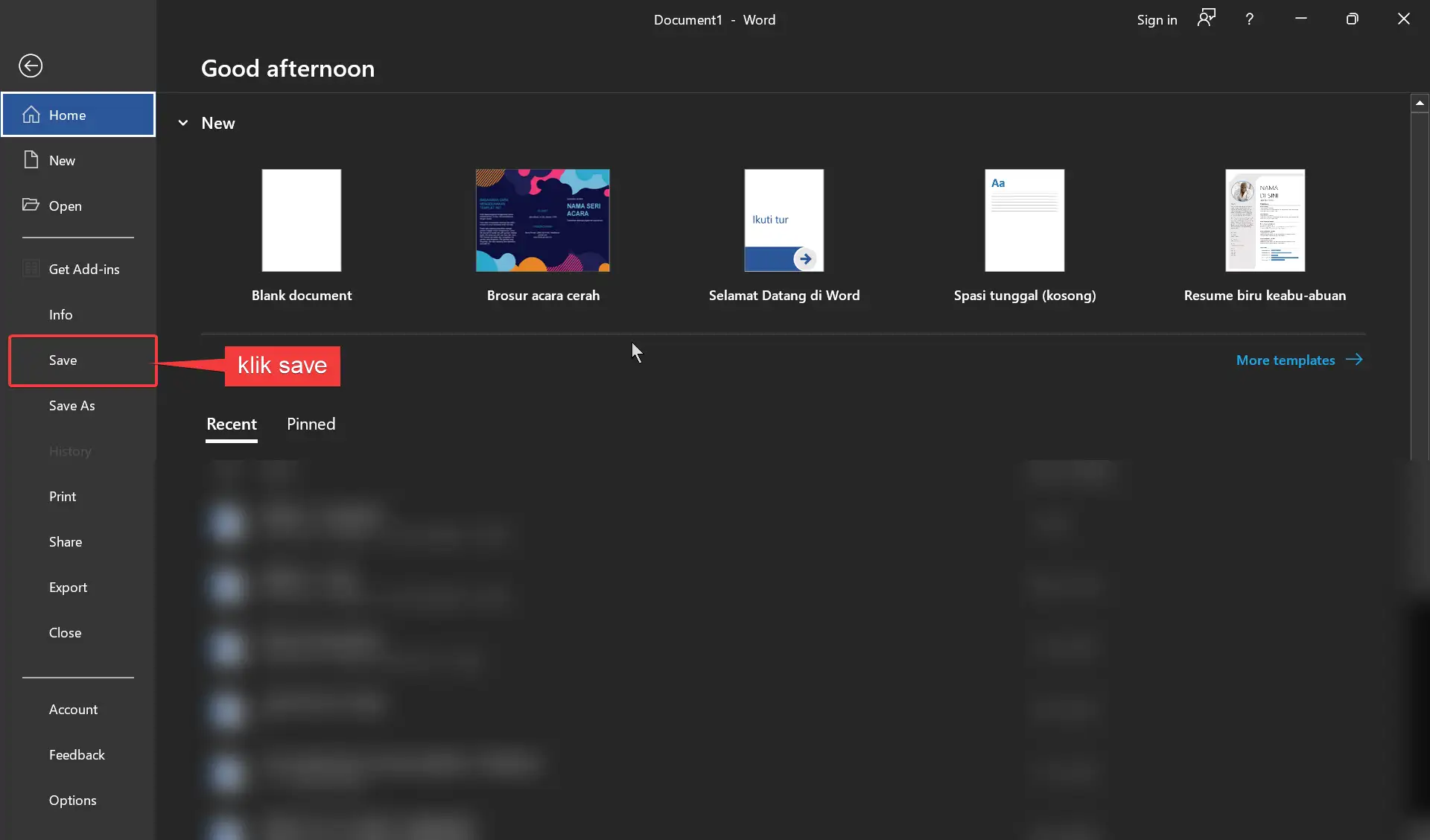Image resolution: width=1430 pixels, height=840 pixels.
Task: Click Save in the sidebar
Action: [x=63, y=360]
